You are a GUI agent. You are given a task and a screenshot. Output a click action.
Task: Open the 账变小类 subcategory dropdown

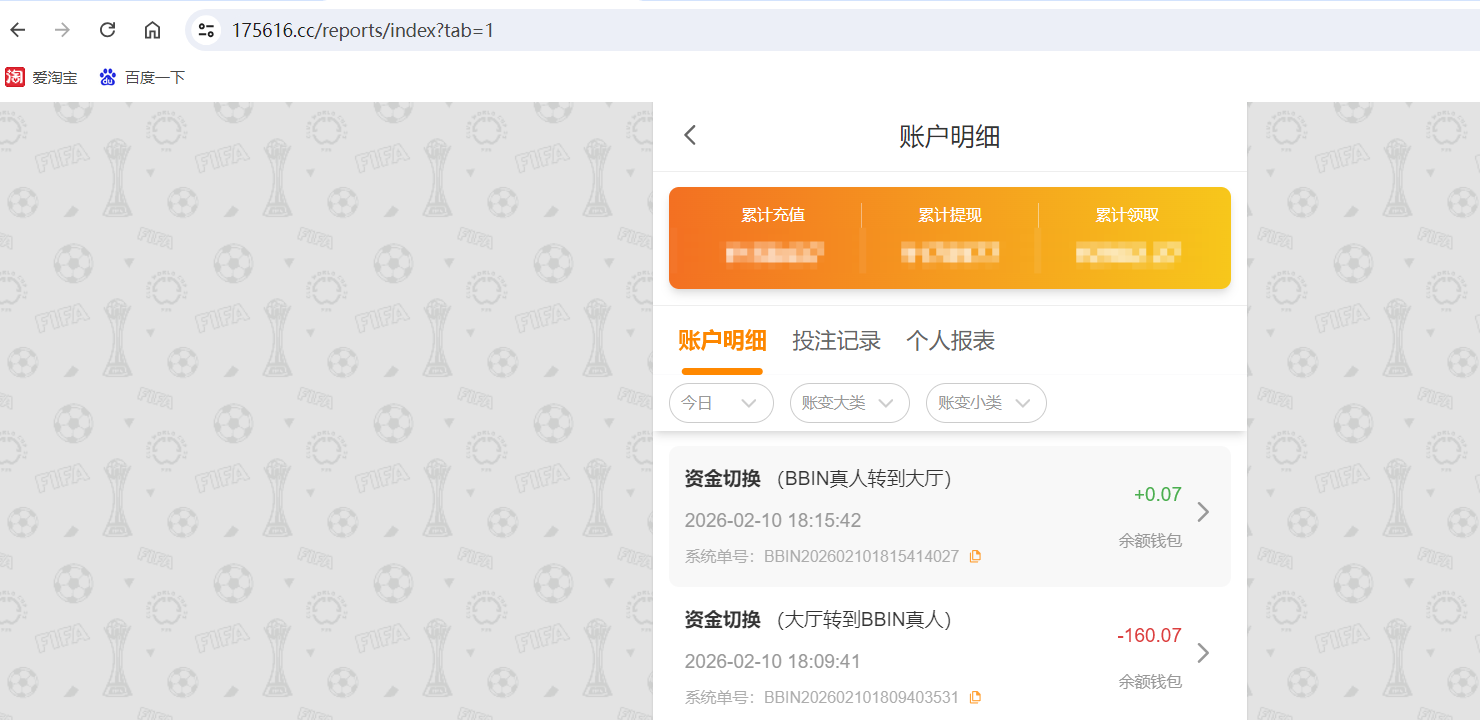[986, 403]
